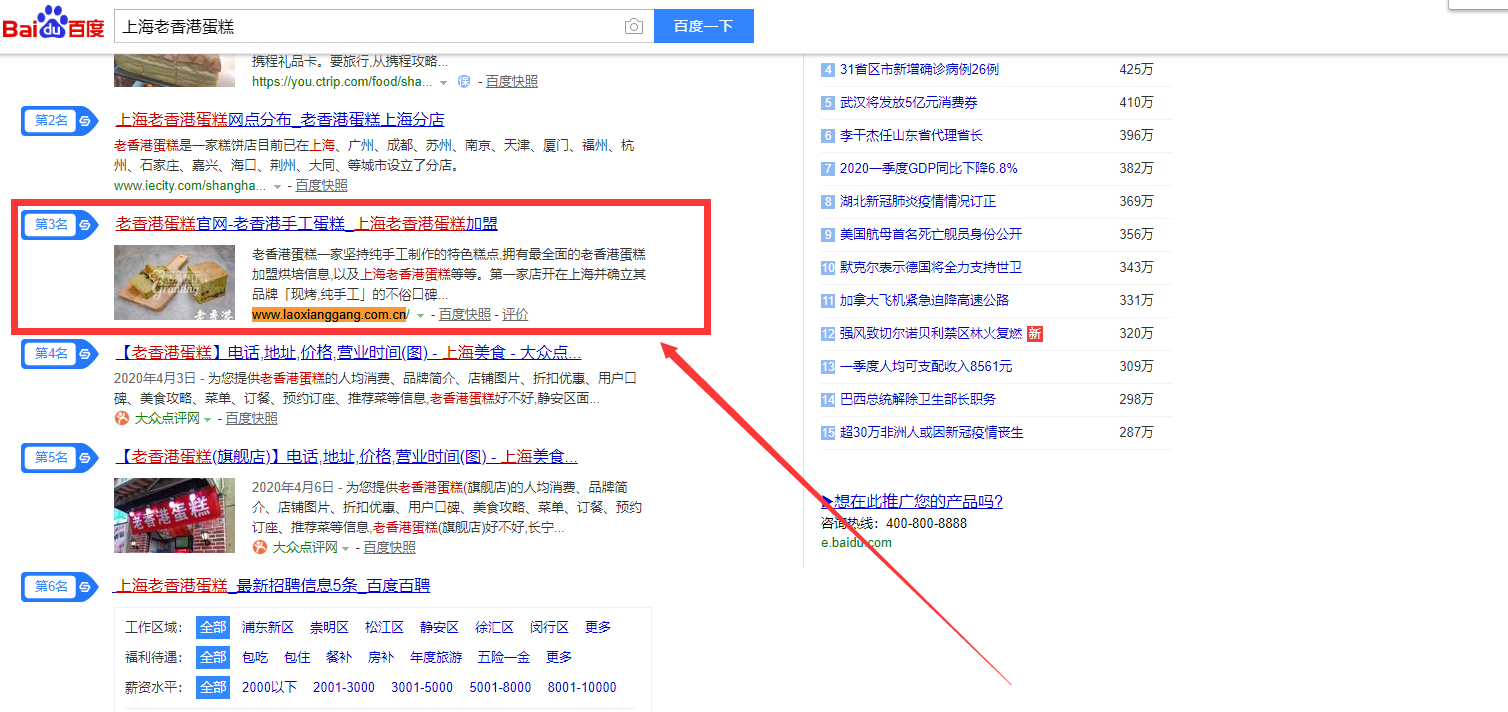Open the 老香港蛋糕官网 result title

coord(307,223)
